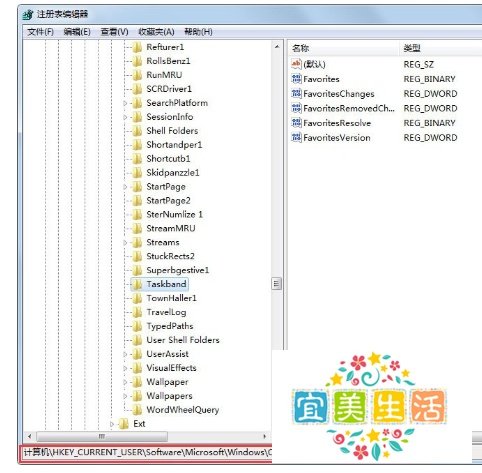Click the StuckRects2 folder icon
The width and height of the screenshot is (482, 473).
(x=137, y=256)
